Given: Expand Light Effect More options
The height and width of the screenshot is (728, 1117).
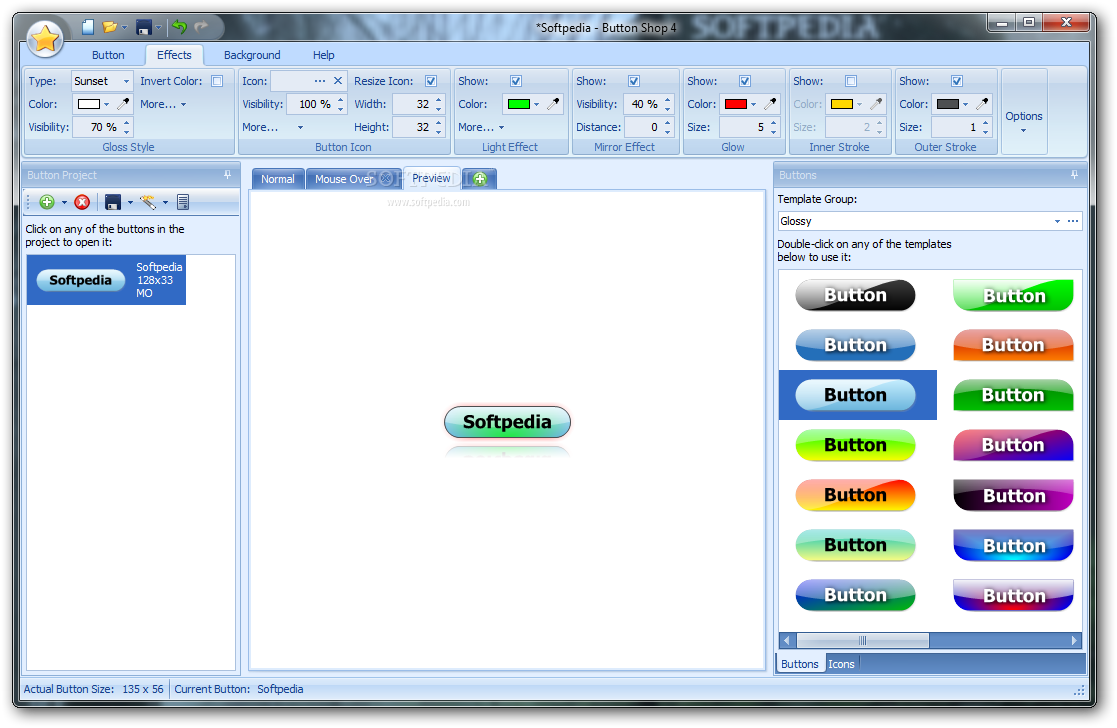Looking at the screenshot, I should (x=482, y=128).
